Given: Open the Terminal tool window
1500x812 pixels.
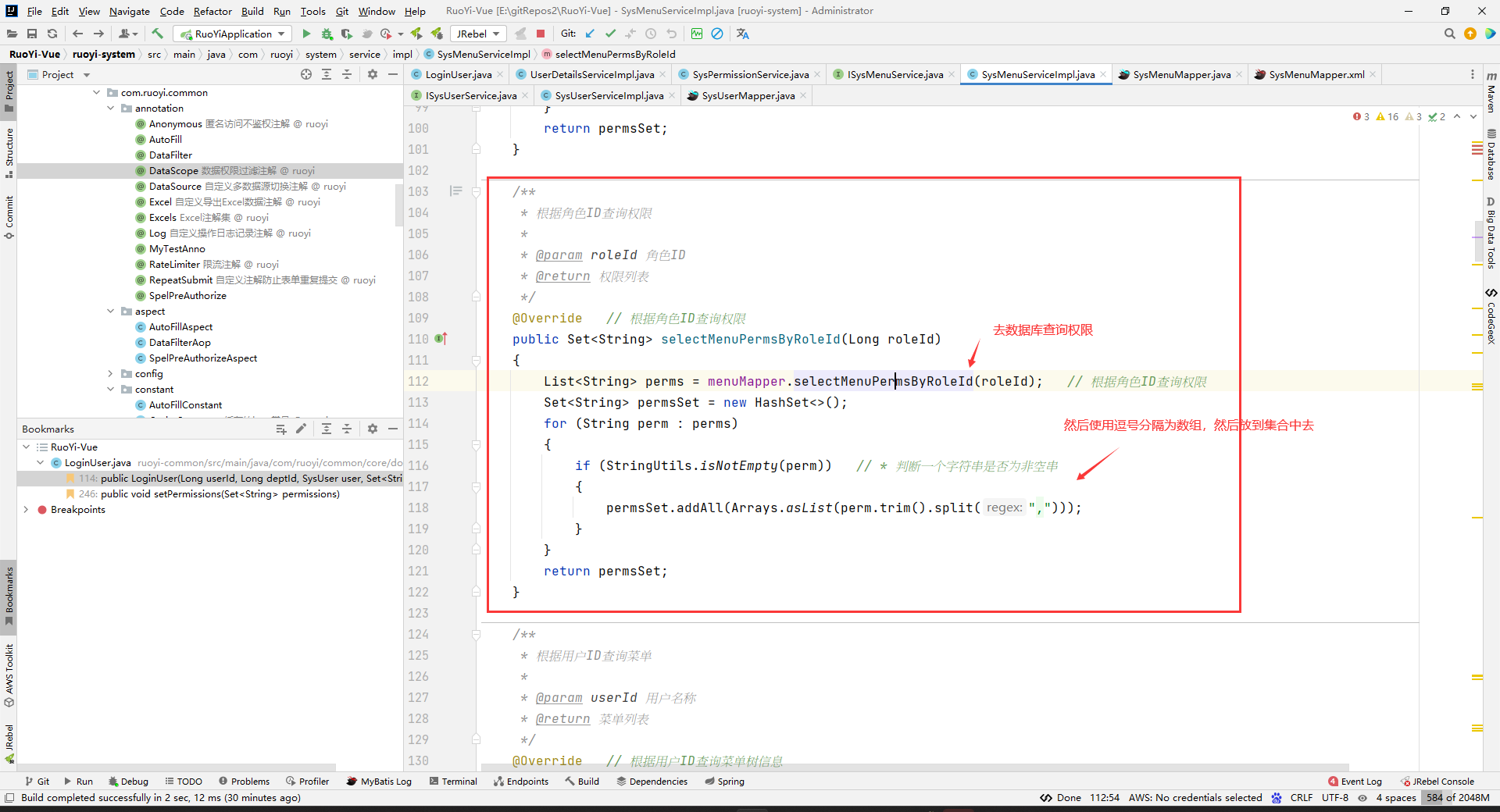Looking at the screenshot, I should point(453,781).
